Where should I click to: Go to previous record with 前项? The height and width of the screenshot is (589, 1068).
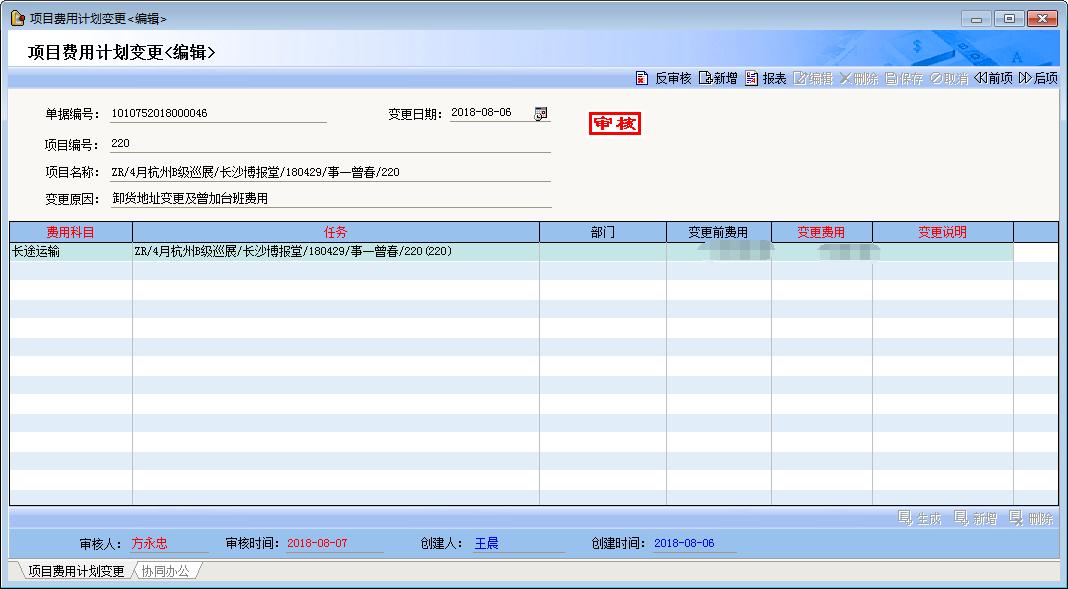(993, 78)
